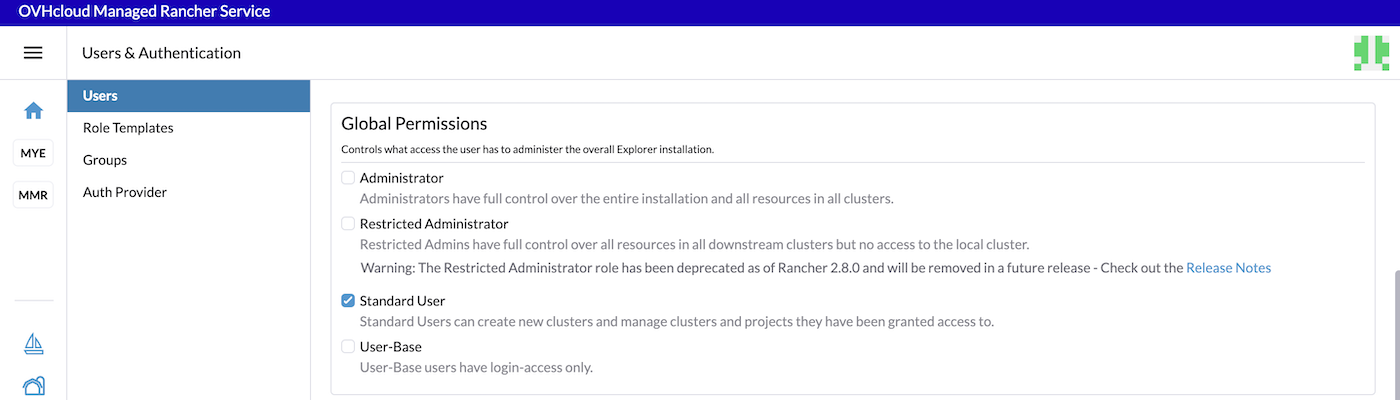Open Continuous Delivery sailboat icon
Screen dimensions: 1400x400
click(33, 344)
